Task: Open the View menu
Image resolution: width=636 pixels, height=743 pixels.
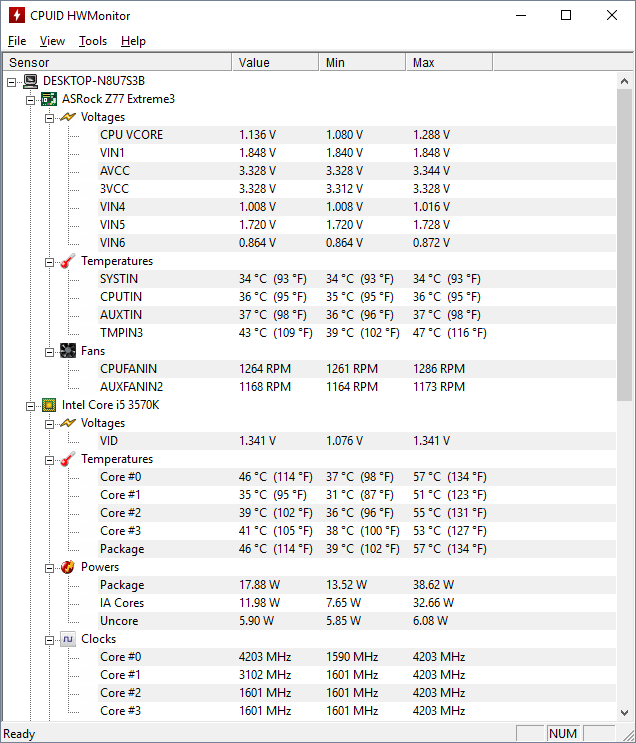Action: coord(52,41)
